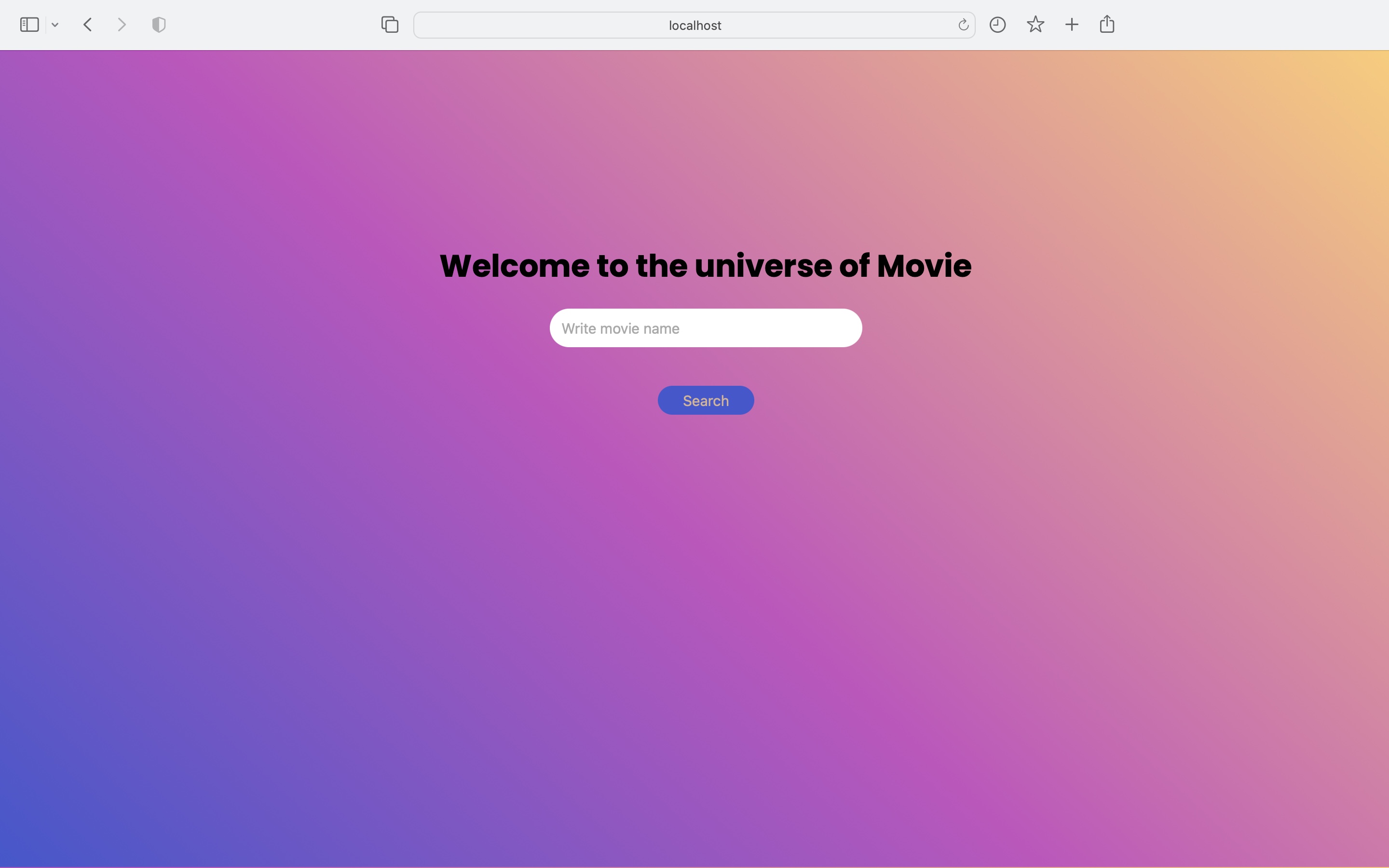
Task: Click the Write movie name field
Action: (706, 328)
